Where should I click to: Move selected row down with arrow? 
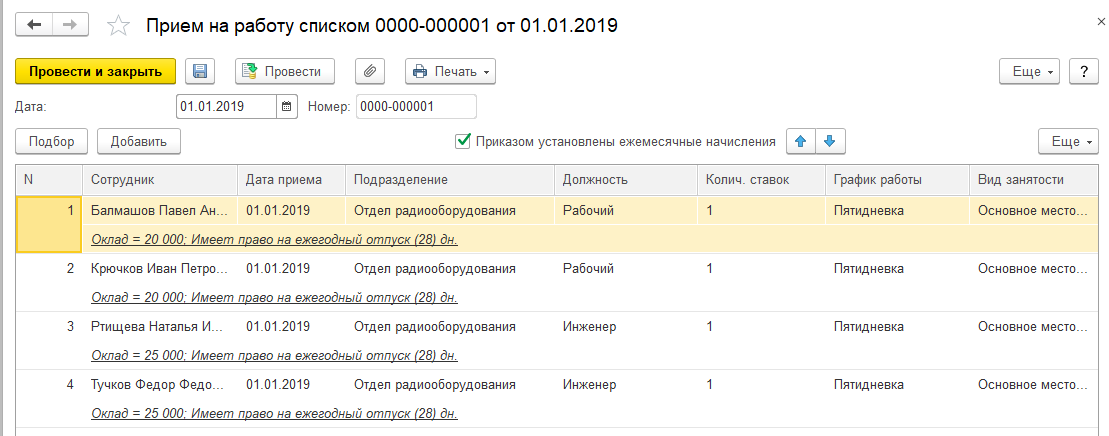click(829, 141)
